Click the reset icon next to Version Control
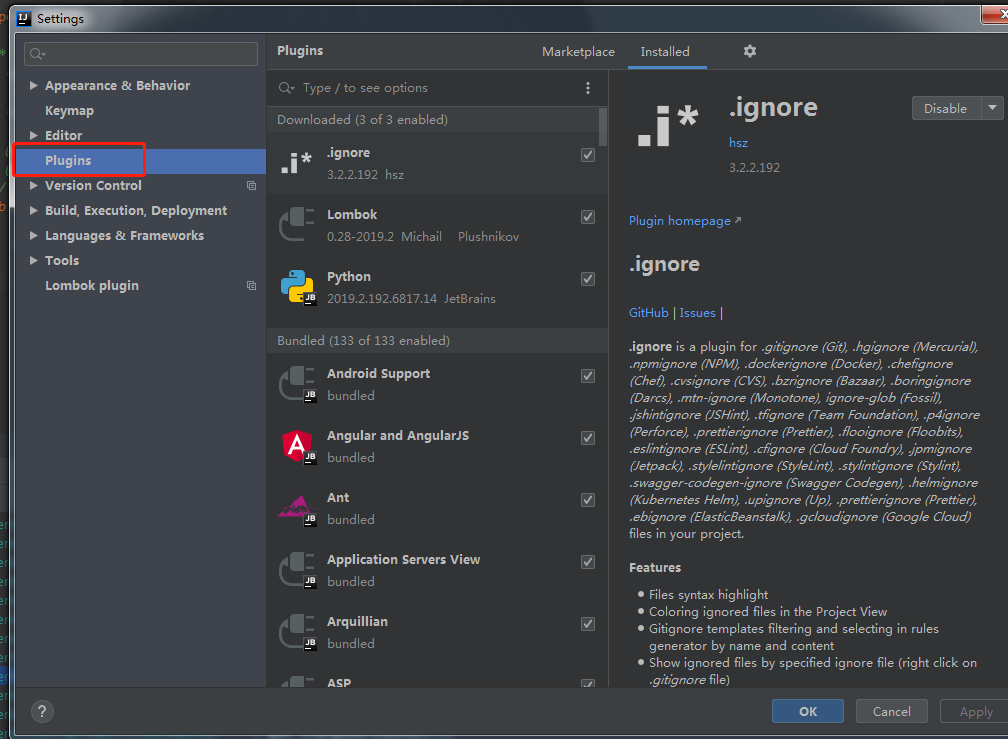 click(x=251, y=185)
